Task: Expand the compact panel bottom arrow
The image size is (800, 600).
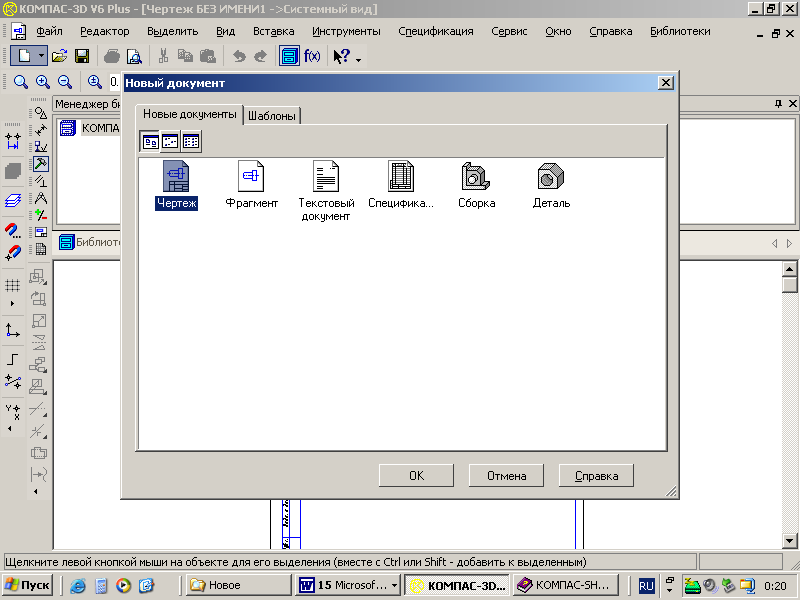Action: pos(36,492)
